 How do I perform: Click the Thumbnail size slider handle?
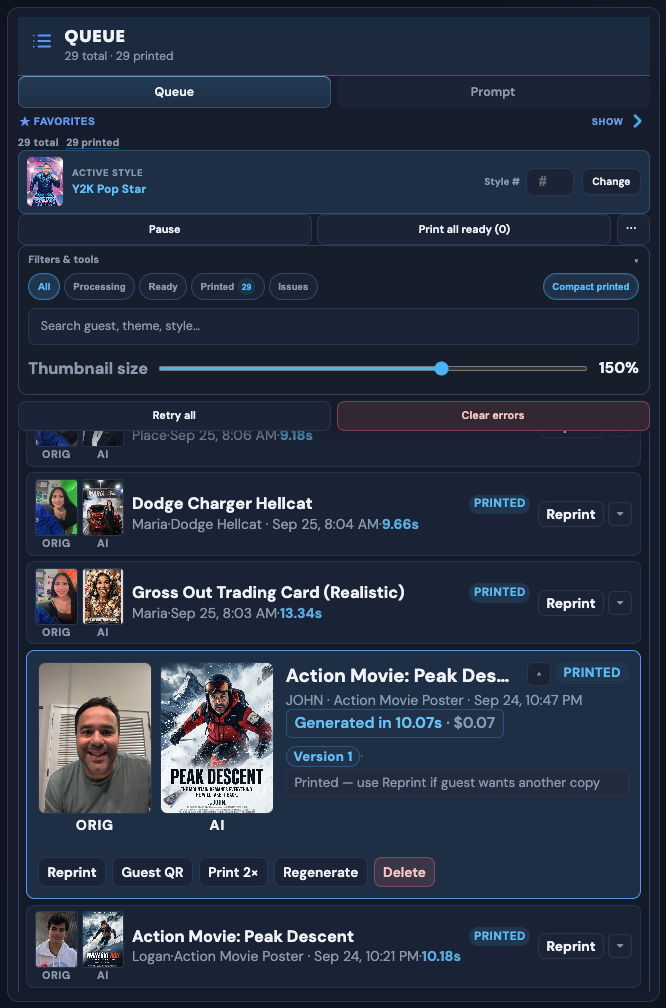pos(441,368)
